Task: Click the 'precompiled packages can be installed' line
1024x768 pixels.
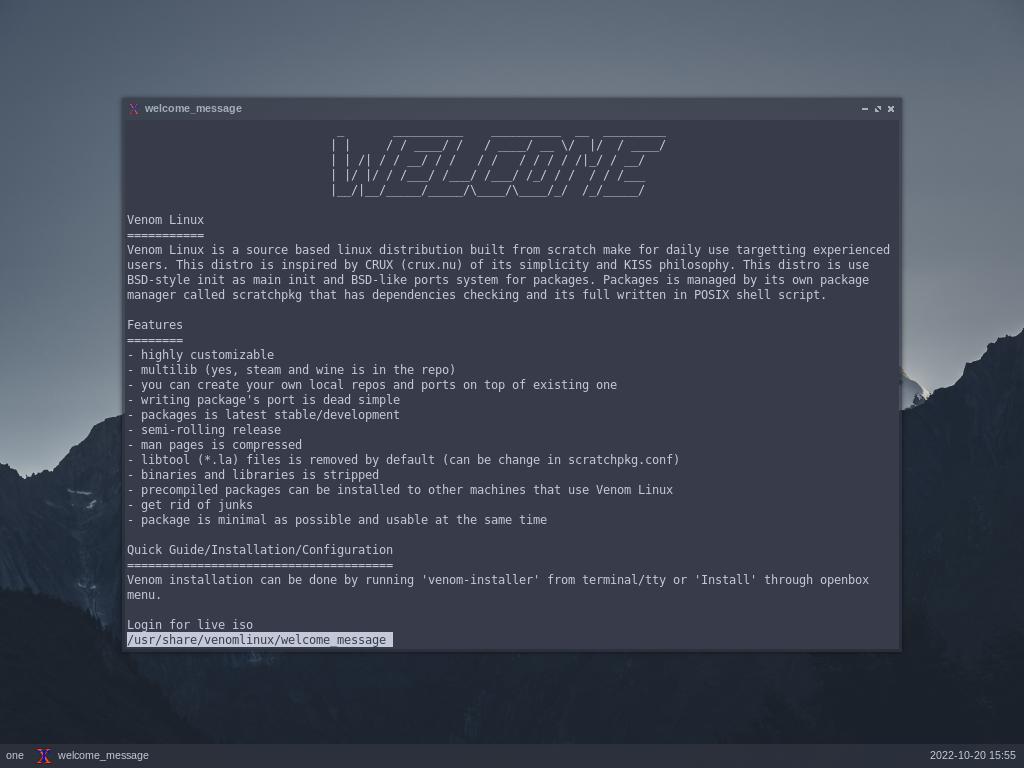Action: click(400, 490)
